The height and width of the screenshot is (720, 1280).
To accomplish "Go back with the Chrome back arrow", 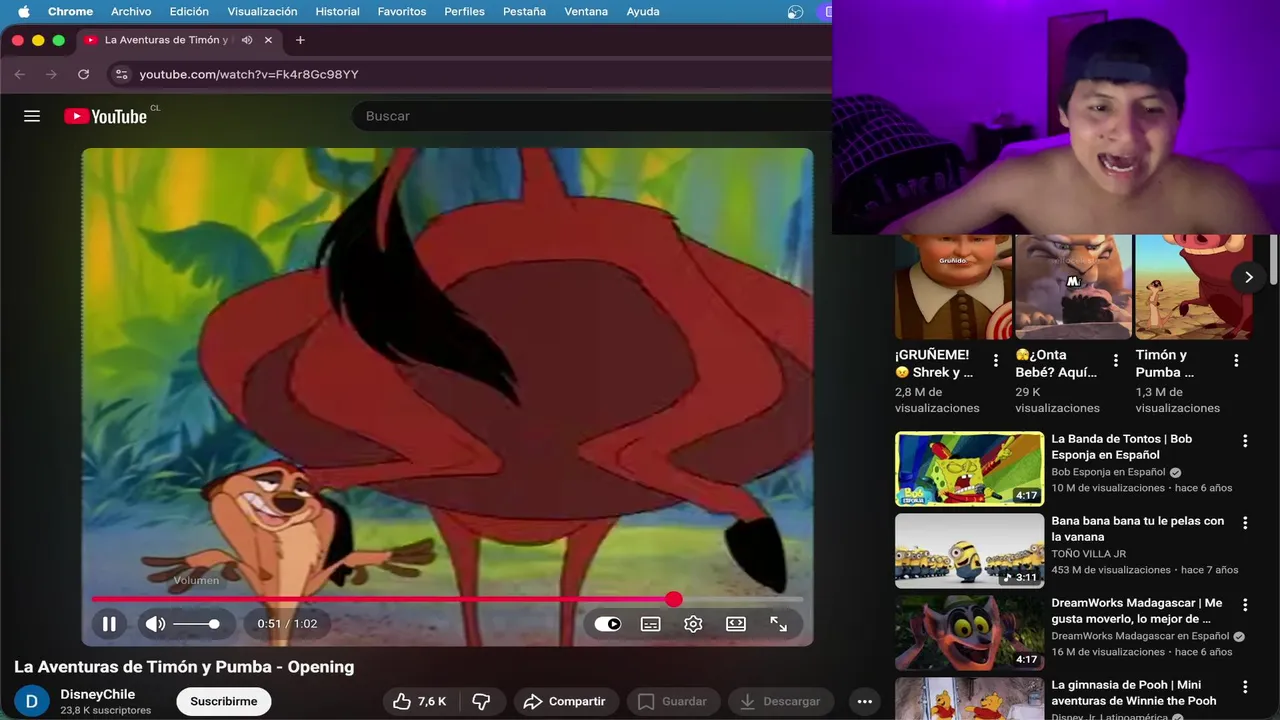I will click(20, 74).
